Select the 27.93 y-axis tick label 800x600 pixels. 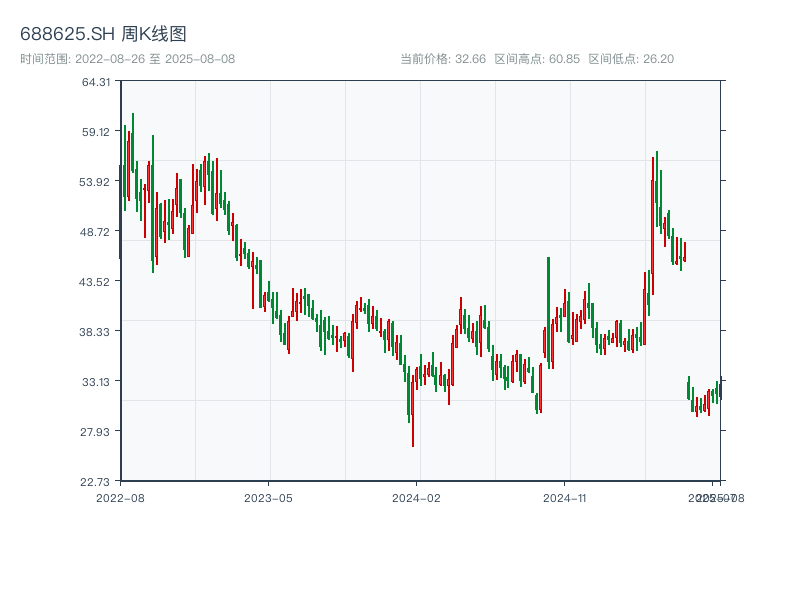[x=96, y=432]
